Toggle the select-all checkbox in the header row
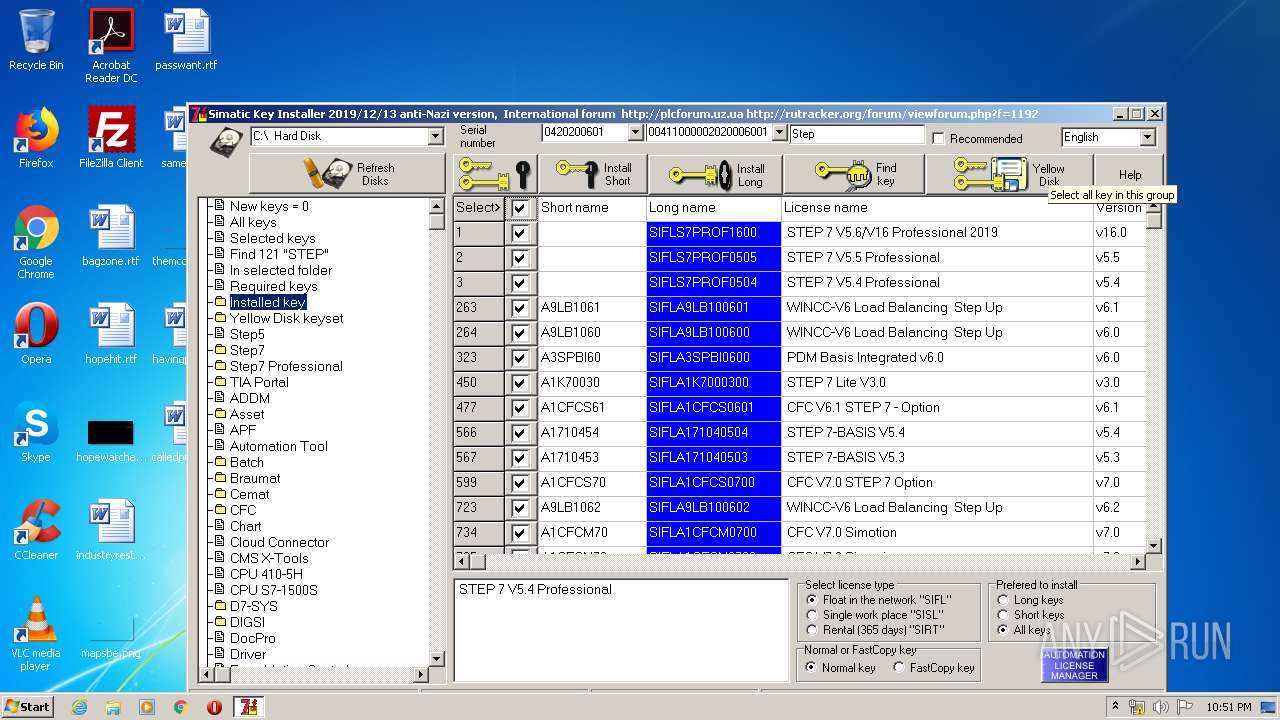1280x720 pixels. [x=519, y=208]
